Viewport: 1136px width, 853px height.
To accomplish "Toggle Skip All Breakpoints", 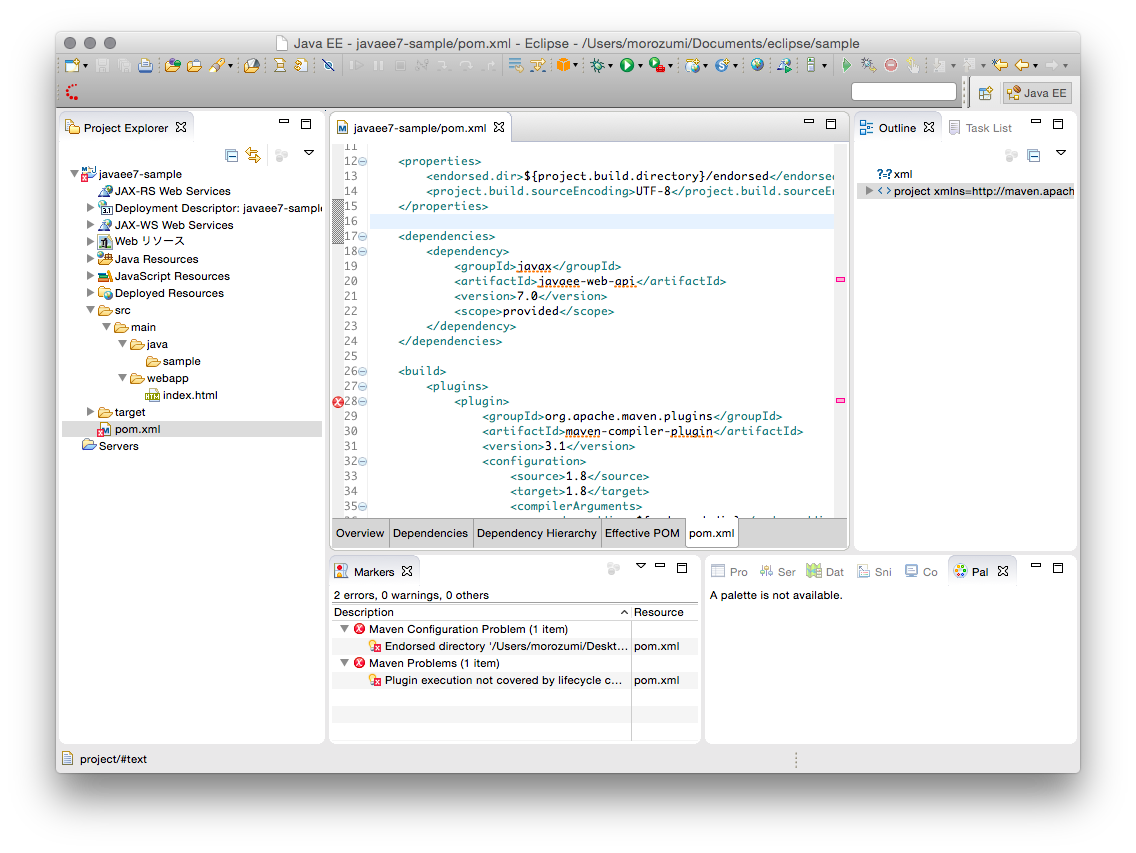I will click(328, 64).
